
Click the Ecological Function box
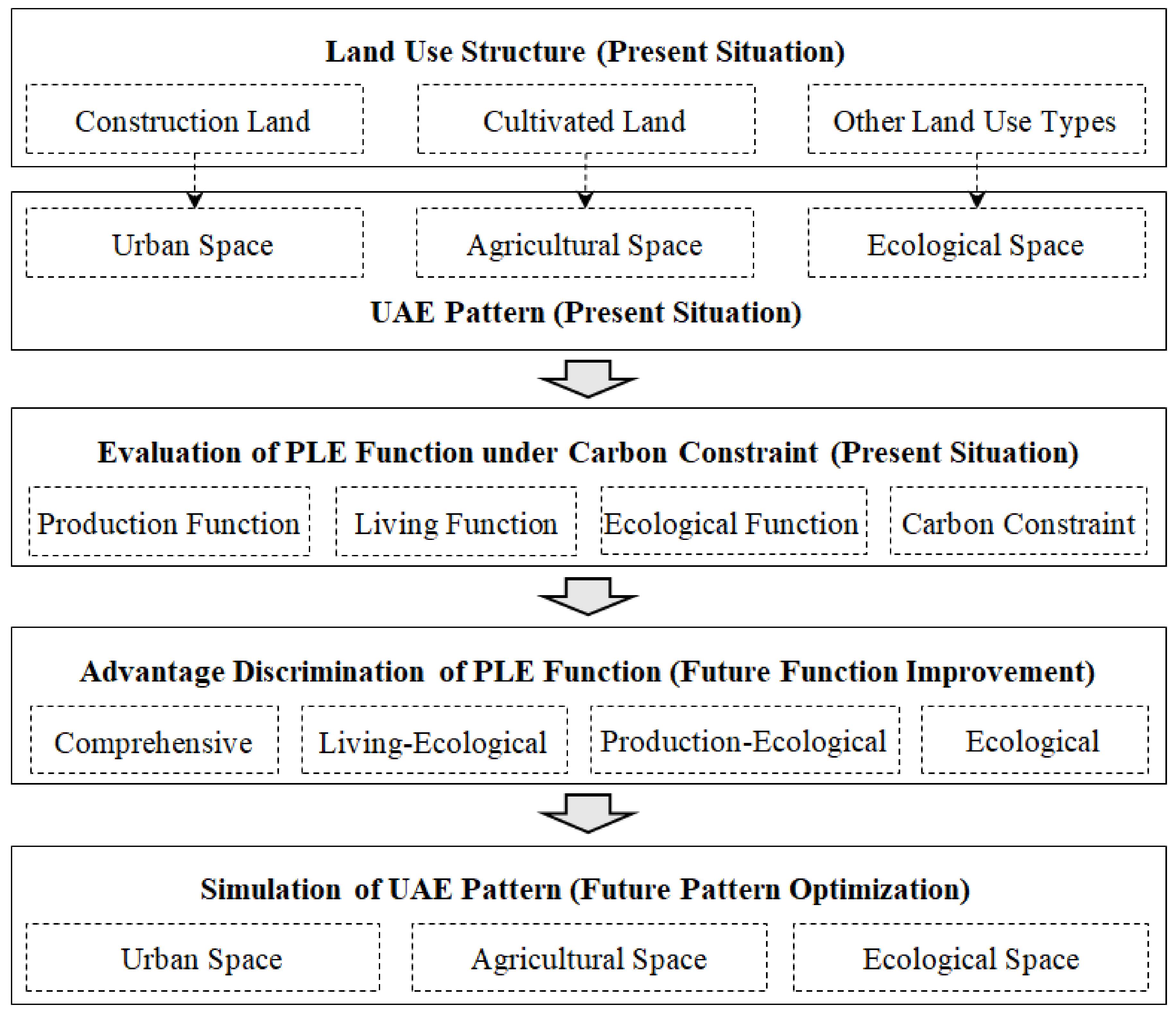click(734, 522)
